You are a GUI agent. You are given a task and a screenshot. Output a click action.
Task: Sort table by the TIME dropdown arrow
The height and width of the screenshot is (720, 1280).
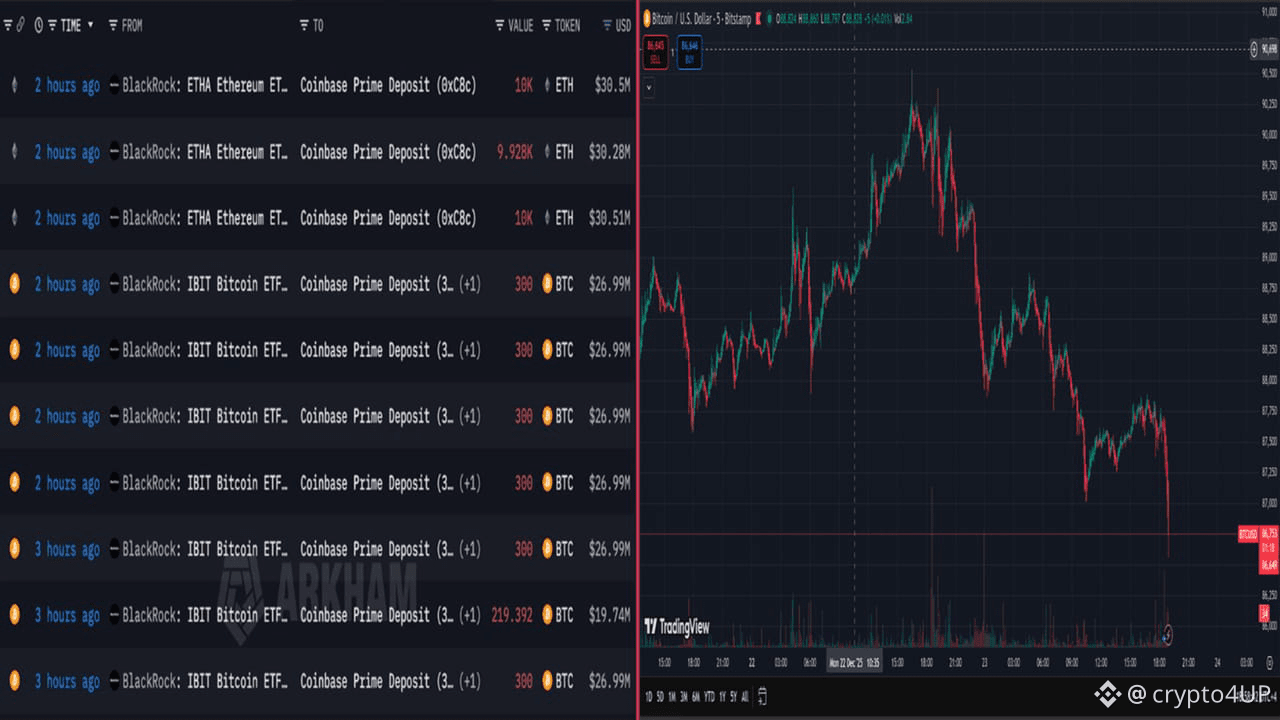pyautogui.click(x=91, y=25)
